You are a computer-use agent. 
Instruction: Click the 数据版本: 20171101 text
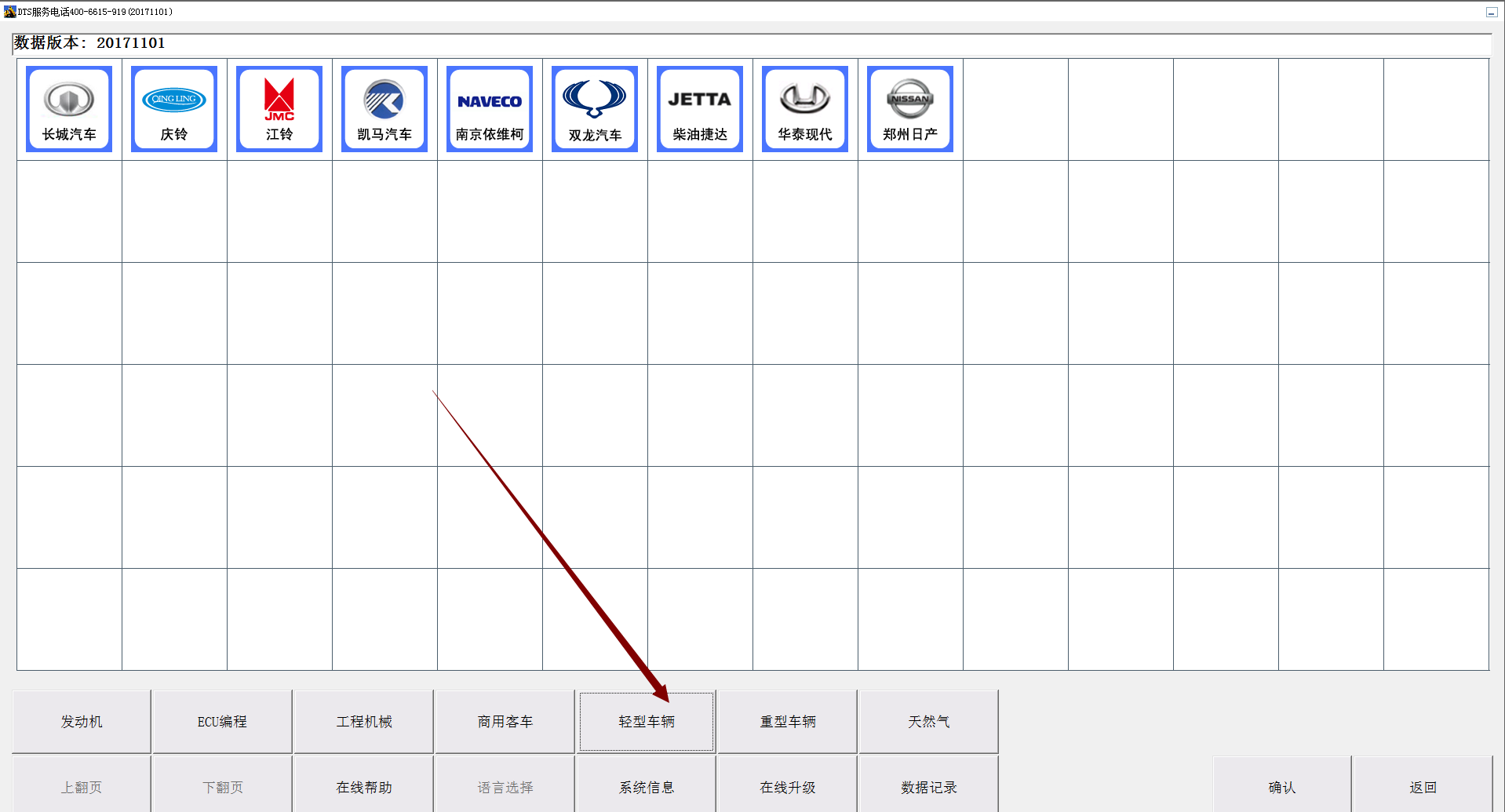pos(89,43)
